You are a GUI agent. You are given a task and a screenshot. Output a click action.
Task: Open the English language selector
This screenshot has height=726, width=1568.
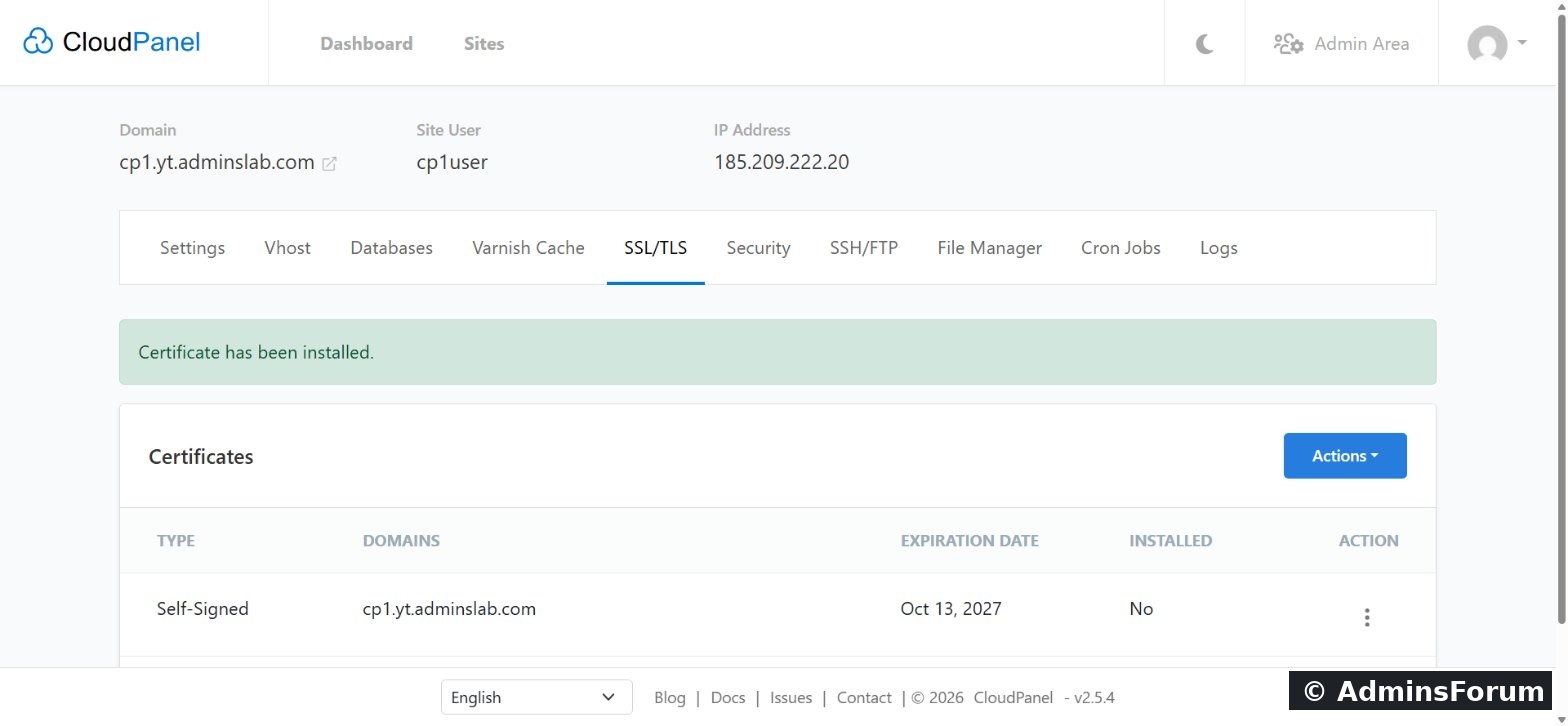click(536, 697)
